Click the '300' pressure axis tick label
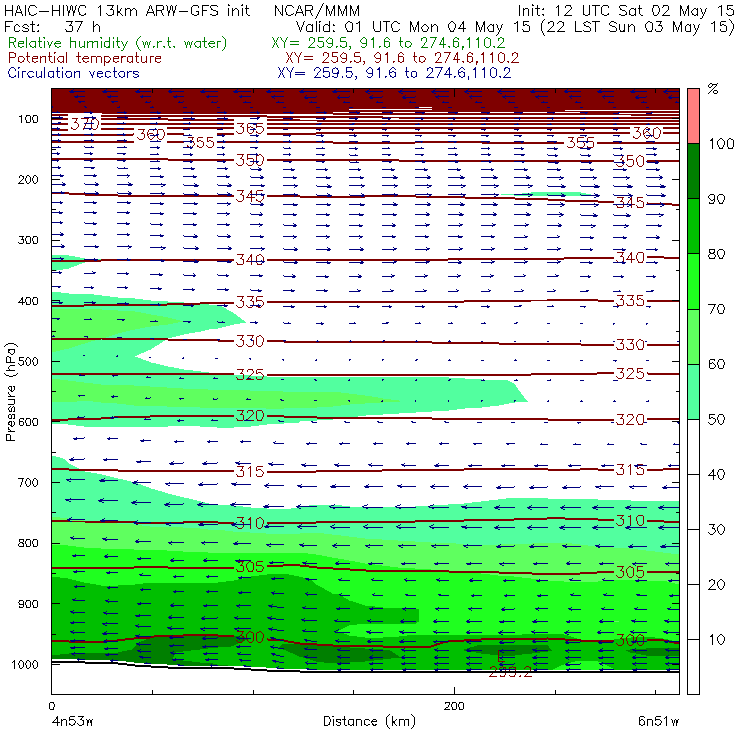This screenshot has width=740, height=740. [28, 240]
